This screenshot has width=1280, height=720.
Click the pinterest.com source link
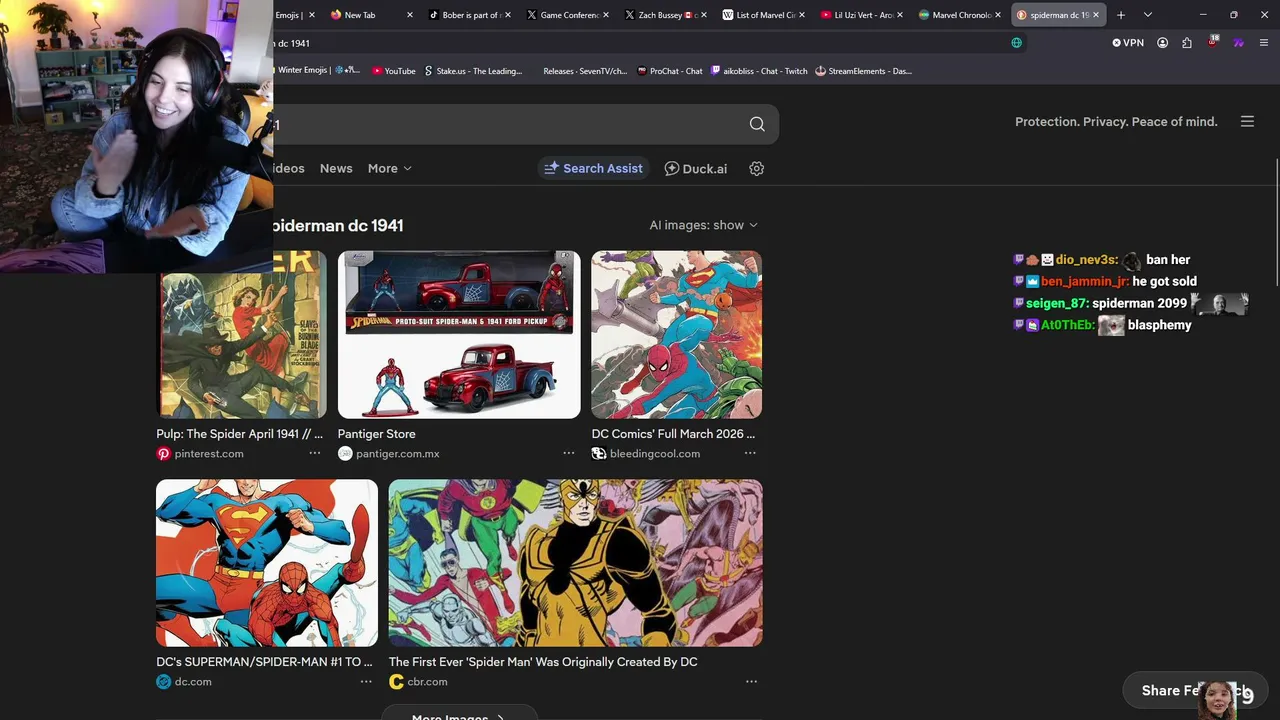(209, 454)
